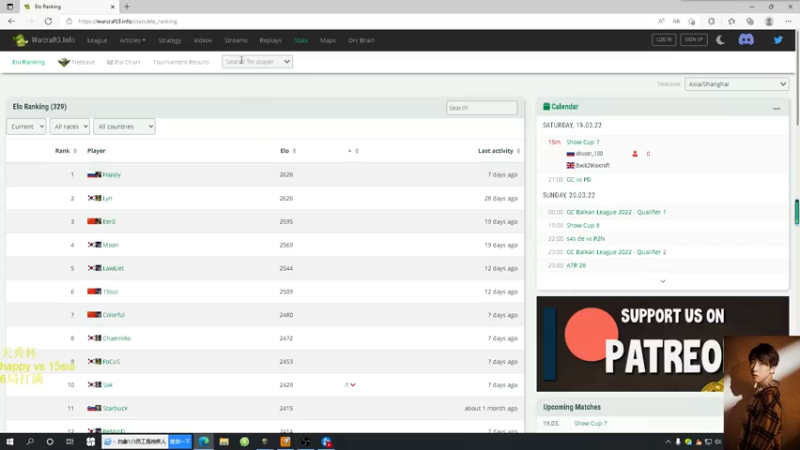Open player Moon's profile link
Viewport: 800px width, 450px height.
coord(110,245)
